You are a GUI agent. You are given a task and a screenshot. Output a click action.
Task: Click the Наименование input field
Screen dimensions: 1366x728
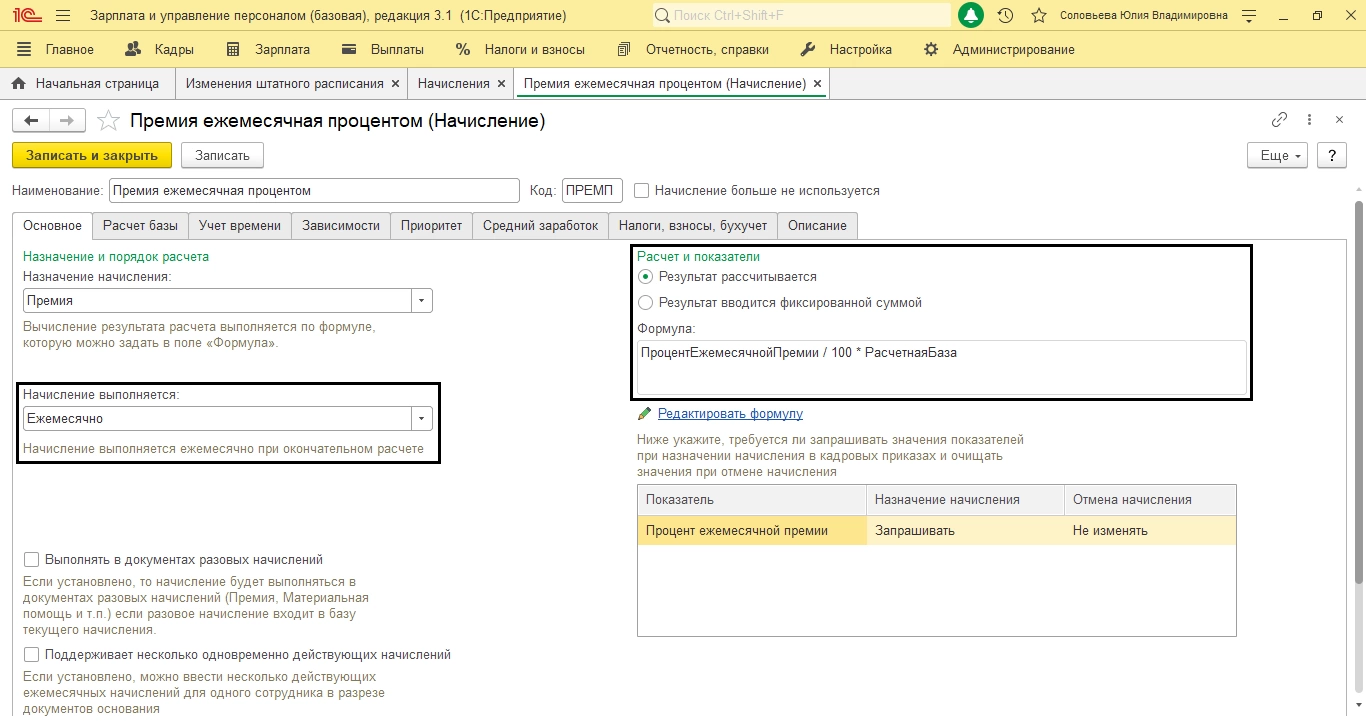(314, 191)
